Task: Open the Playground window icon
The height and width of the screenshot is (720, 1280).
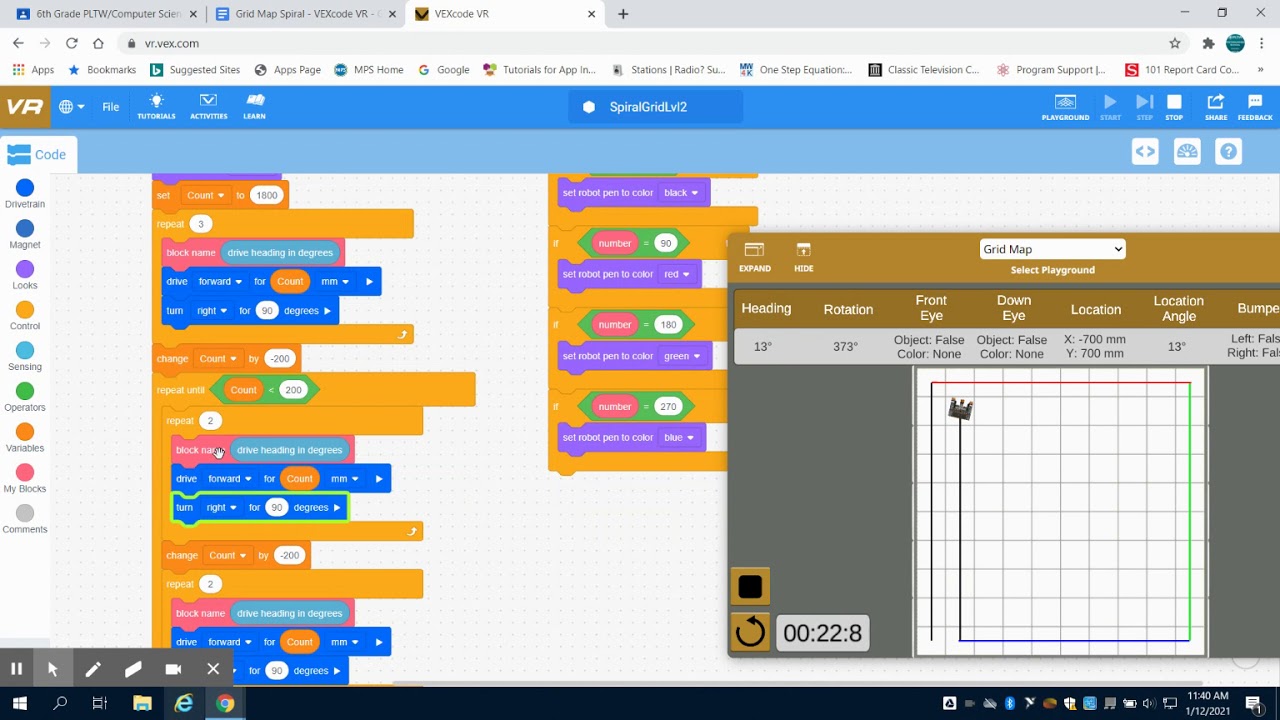Action: click(x=1065, y=107)
